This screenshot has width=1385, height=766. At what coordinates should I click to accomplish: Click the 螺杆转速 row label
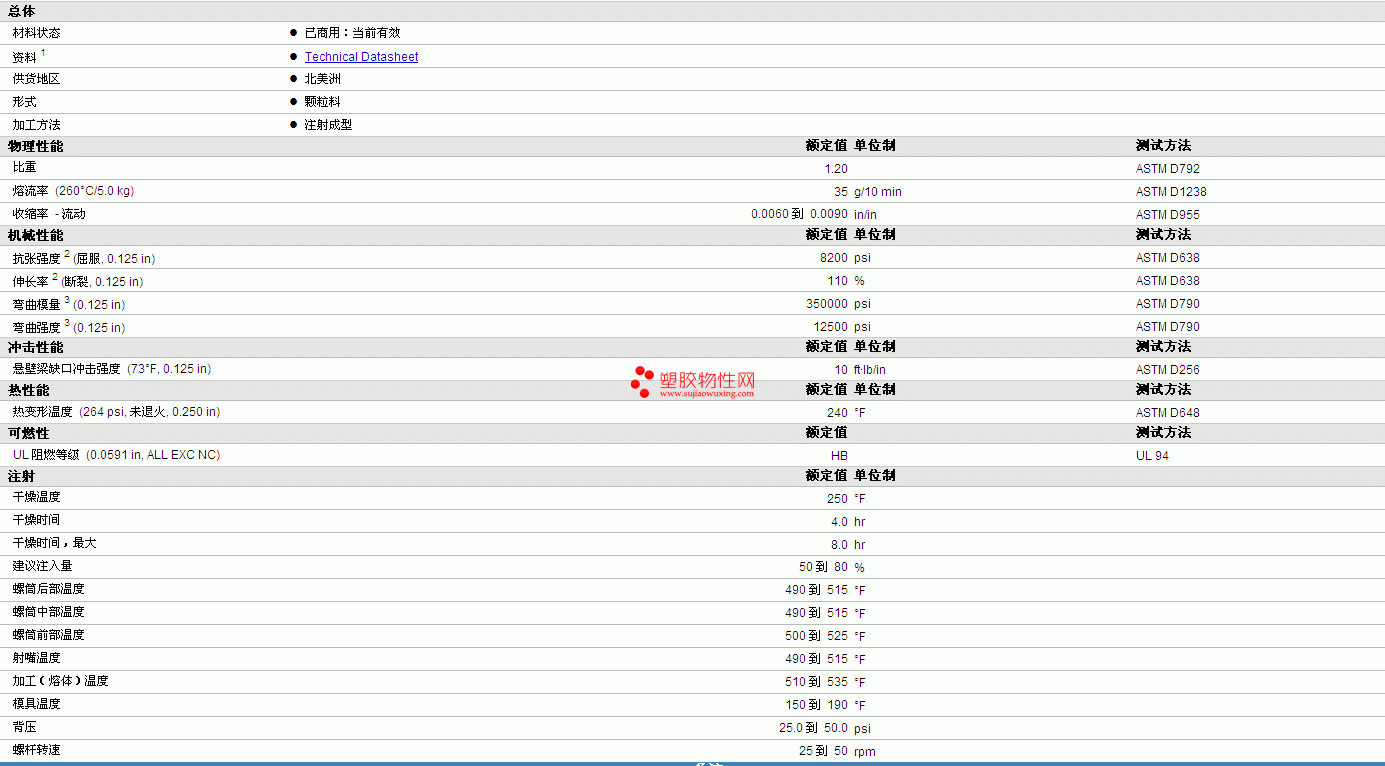click(x=36, y=750)
